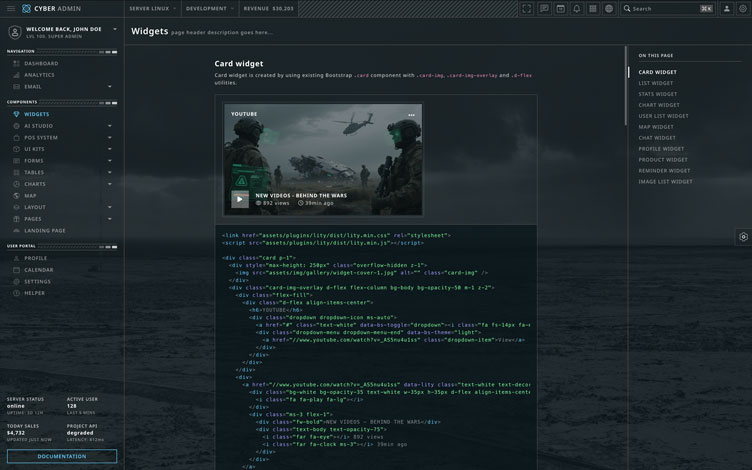This screenshot has height=470, width=752.
Task: Open the calendar icon in top bar
Action: coord(560,8)
